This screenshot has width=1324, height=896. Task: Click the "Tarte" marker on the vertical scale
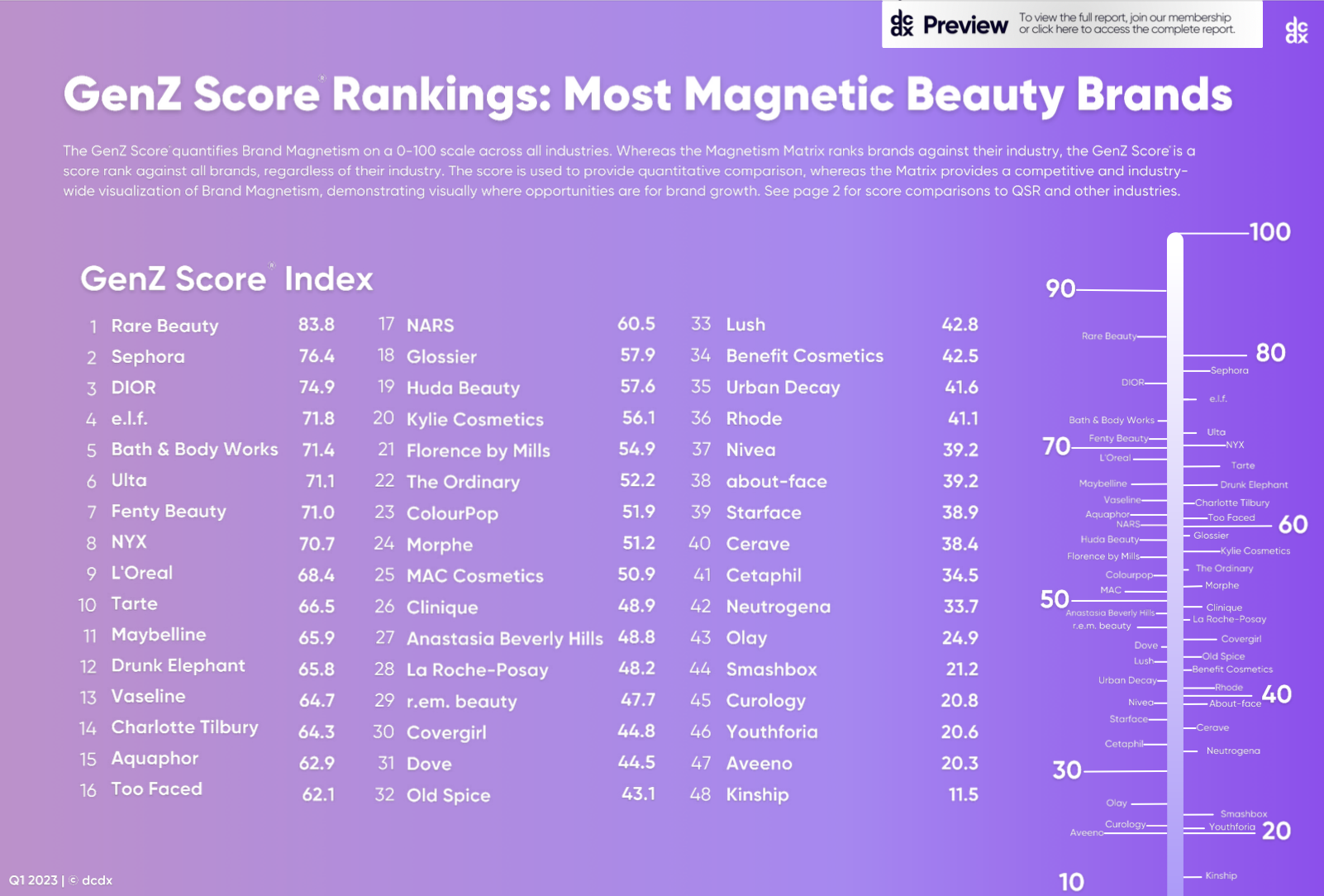pyautogui.click(x=1243, y=465)
